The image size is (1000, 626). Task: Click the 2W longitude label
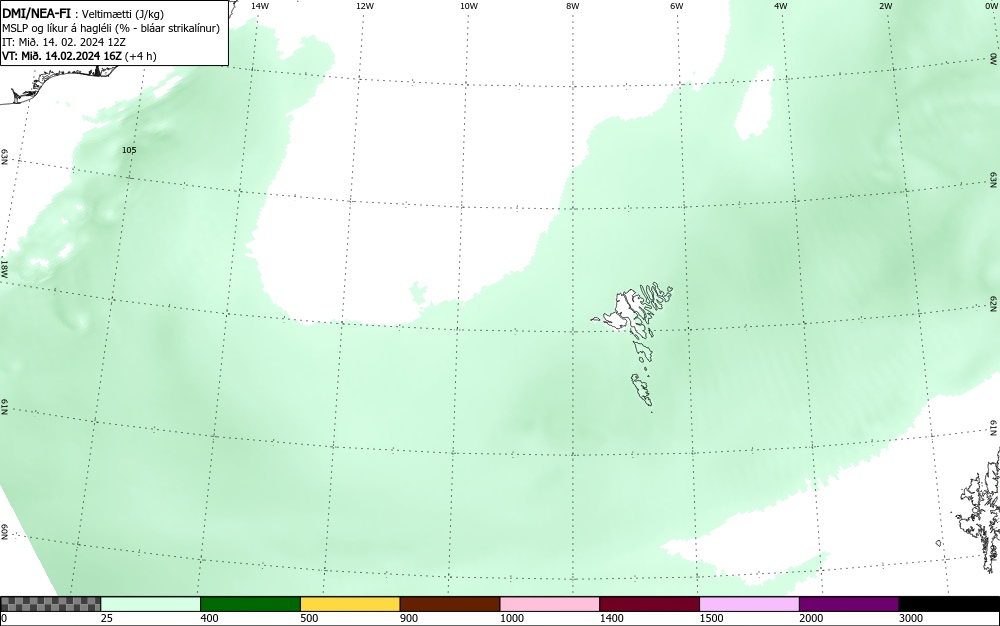[885, 6]
